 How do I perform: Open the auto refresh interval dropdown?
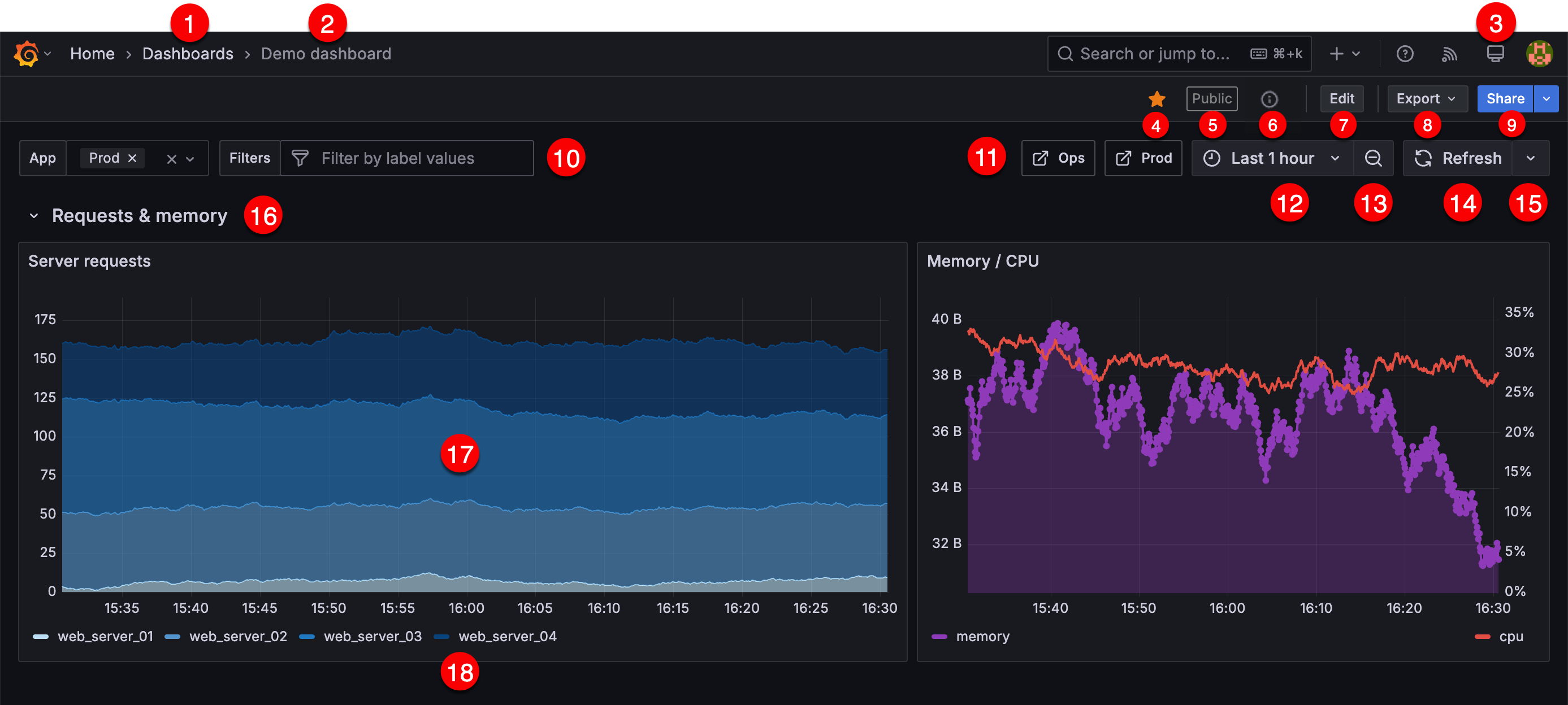[1532, 158]
